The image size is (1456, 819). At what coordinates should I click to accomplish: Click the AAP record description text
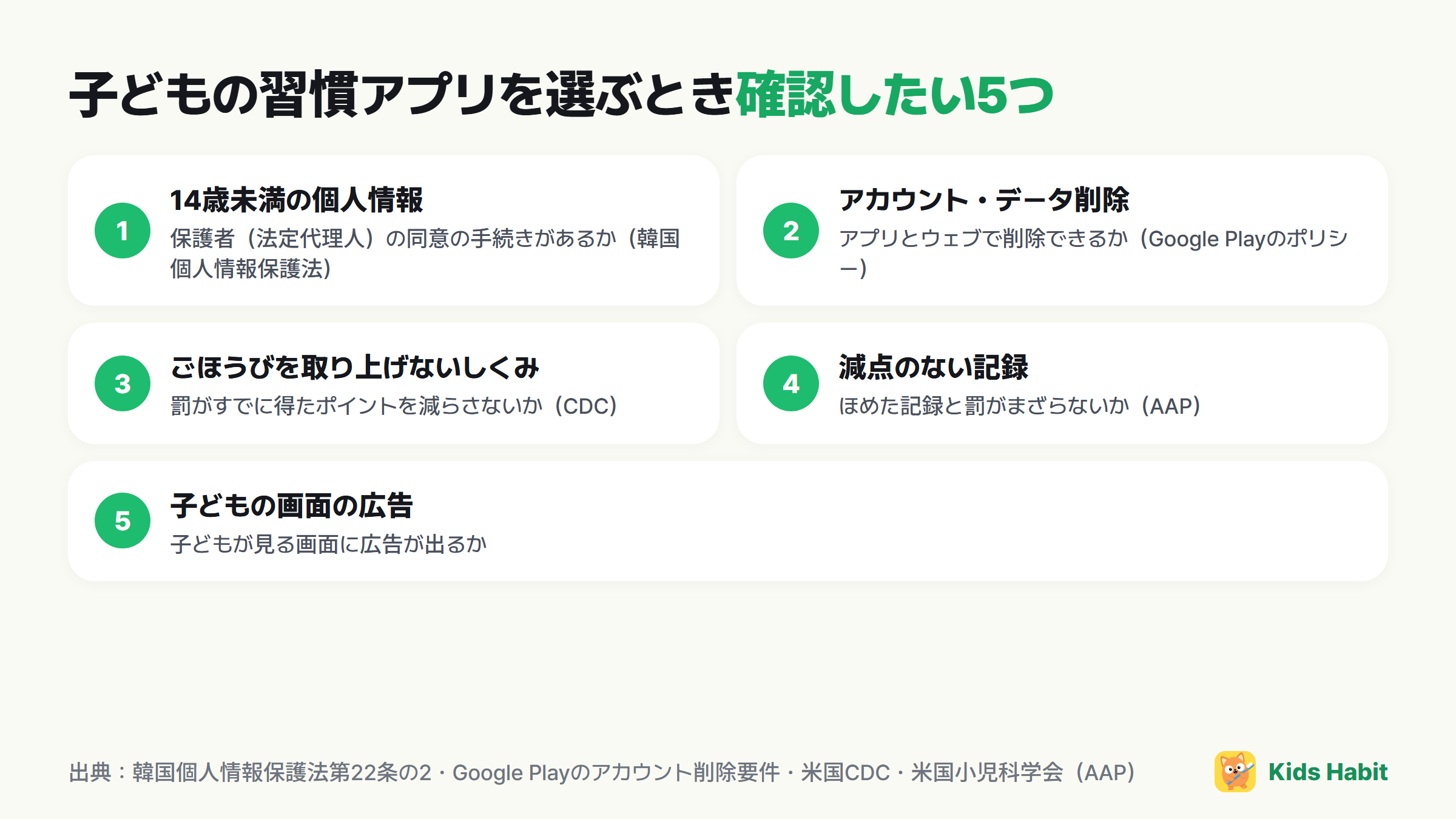coord(1020,406)
